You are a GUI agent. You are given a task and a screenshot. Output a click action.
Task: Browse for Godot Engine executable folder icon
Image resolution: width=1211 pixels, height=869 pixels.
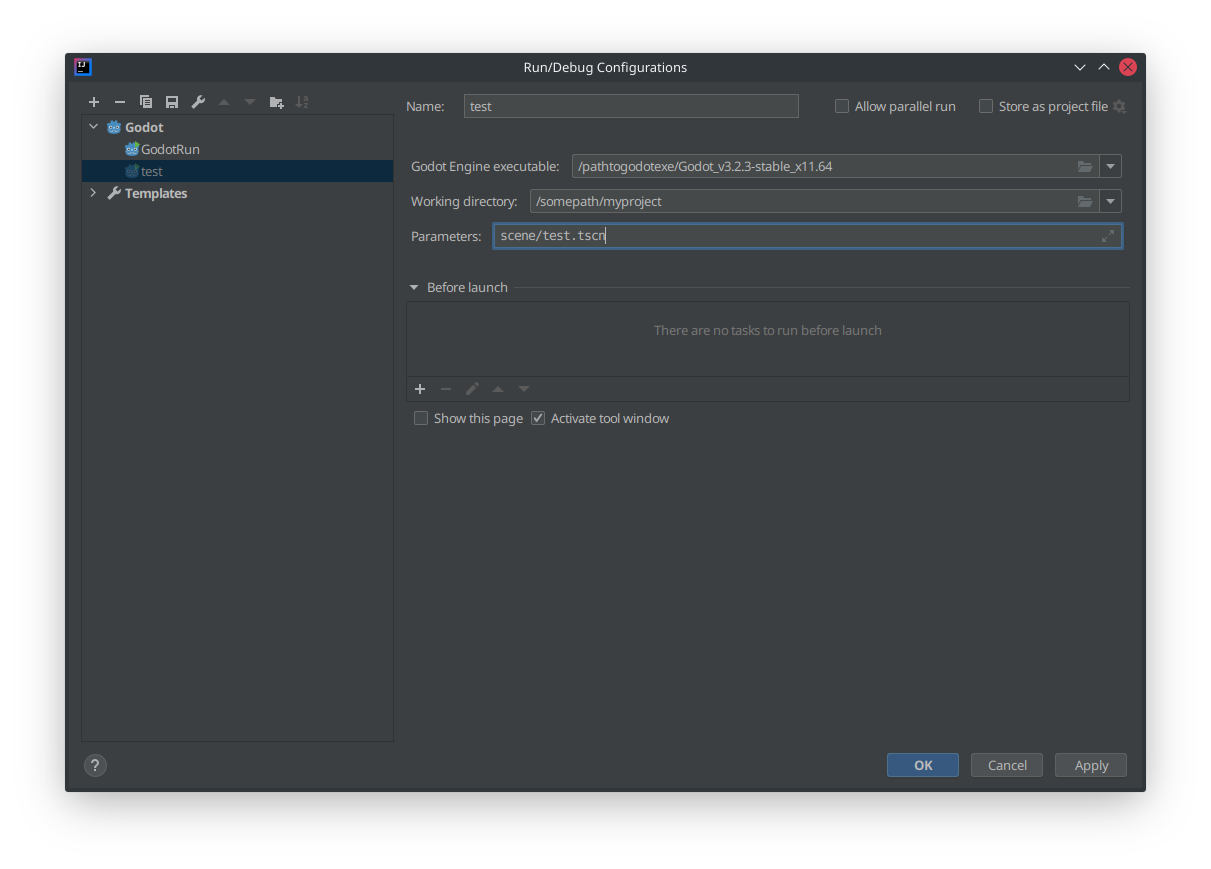1085,166
